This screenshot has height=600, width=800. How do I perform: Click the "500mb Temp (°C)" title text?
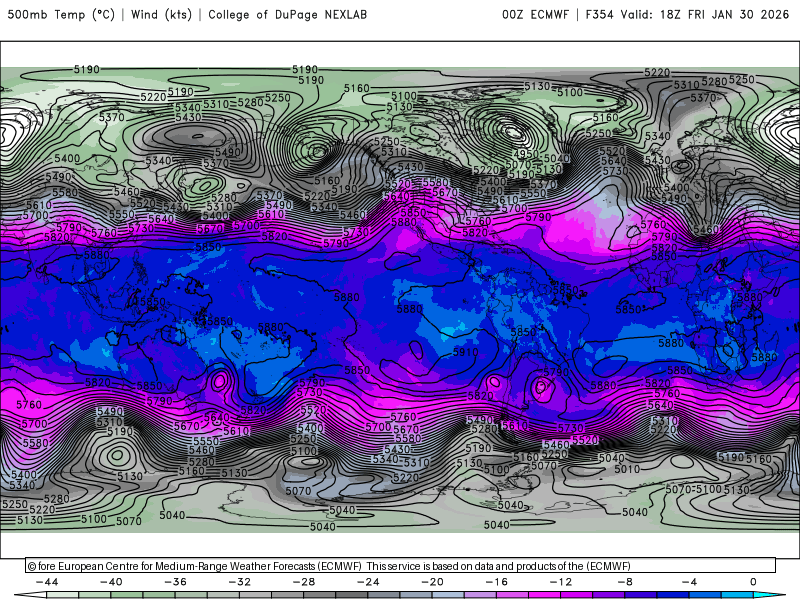pyautogui.click(x=61, y=14)
